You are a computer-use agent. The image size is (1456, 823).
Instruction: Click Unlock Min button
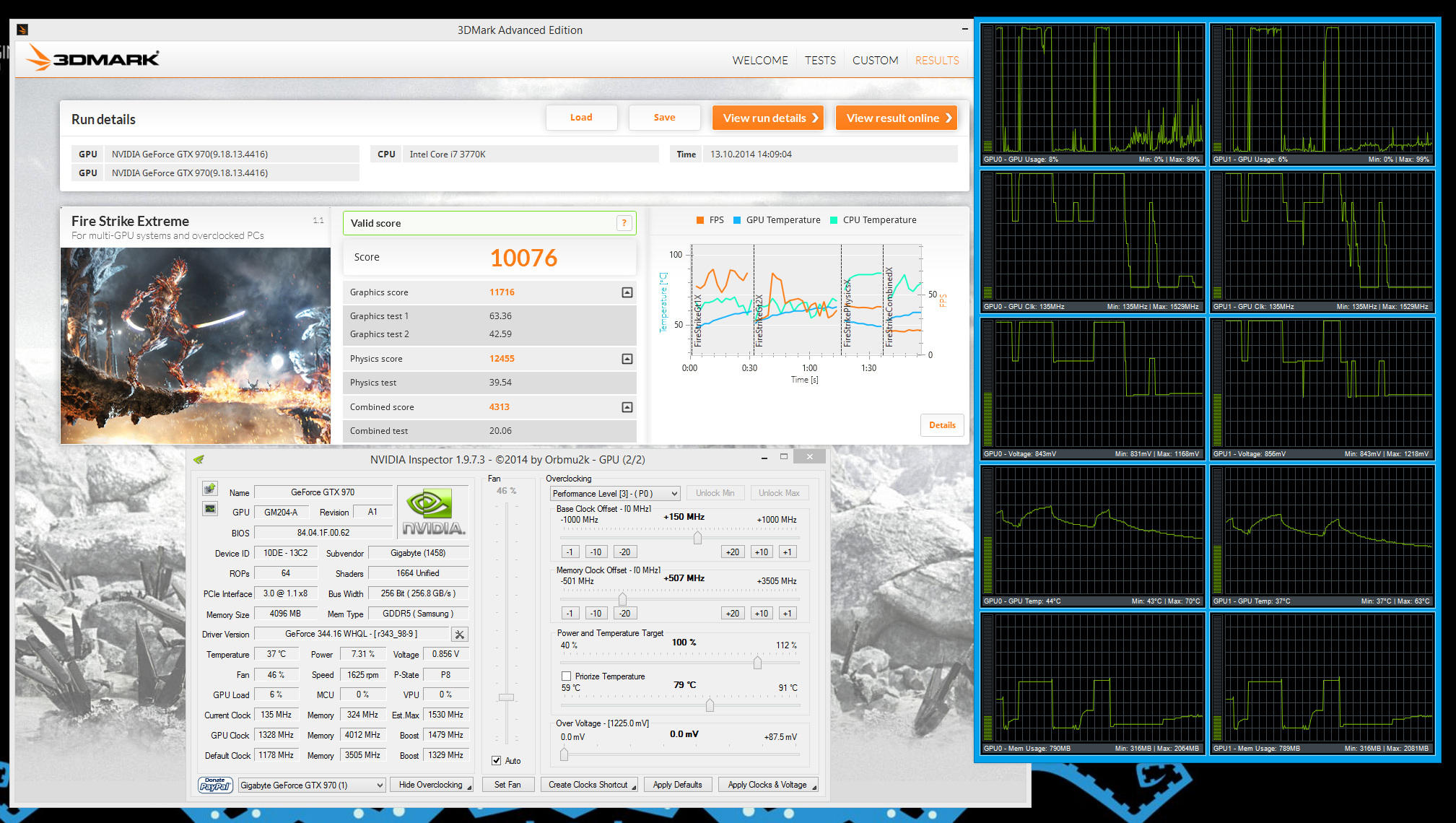click(x=715, y=493)
